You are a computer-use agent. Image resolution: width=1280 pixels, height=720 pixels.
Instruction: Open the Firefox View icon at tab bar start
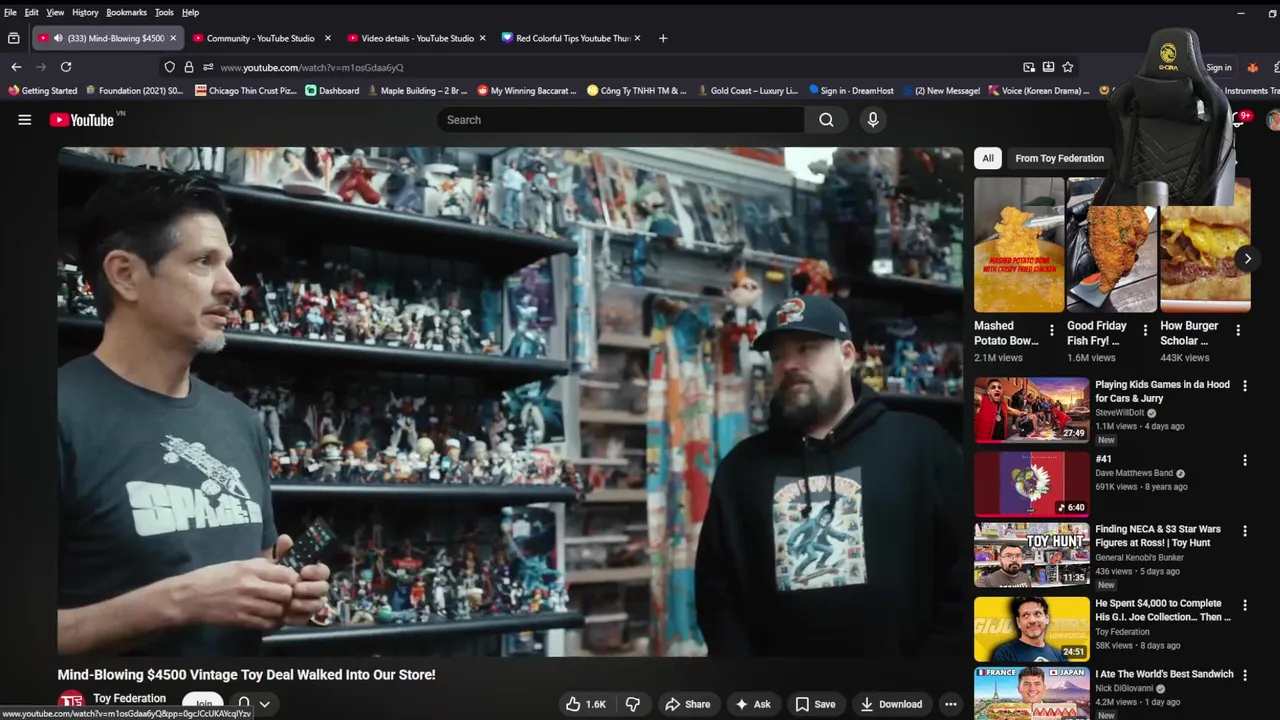point(13,38)
